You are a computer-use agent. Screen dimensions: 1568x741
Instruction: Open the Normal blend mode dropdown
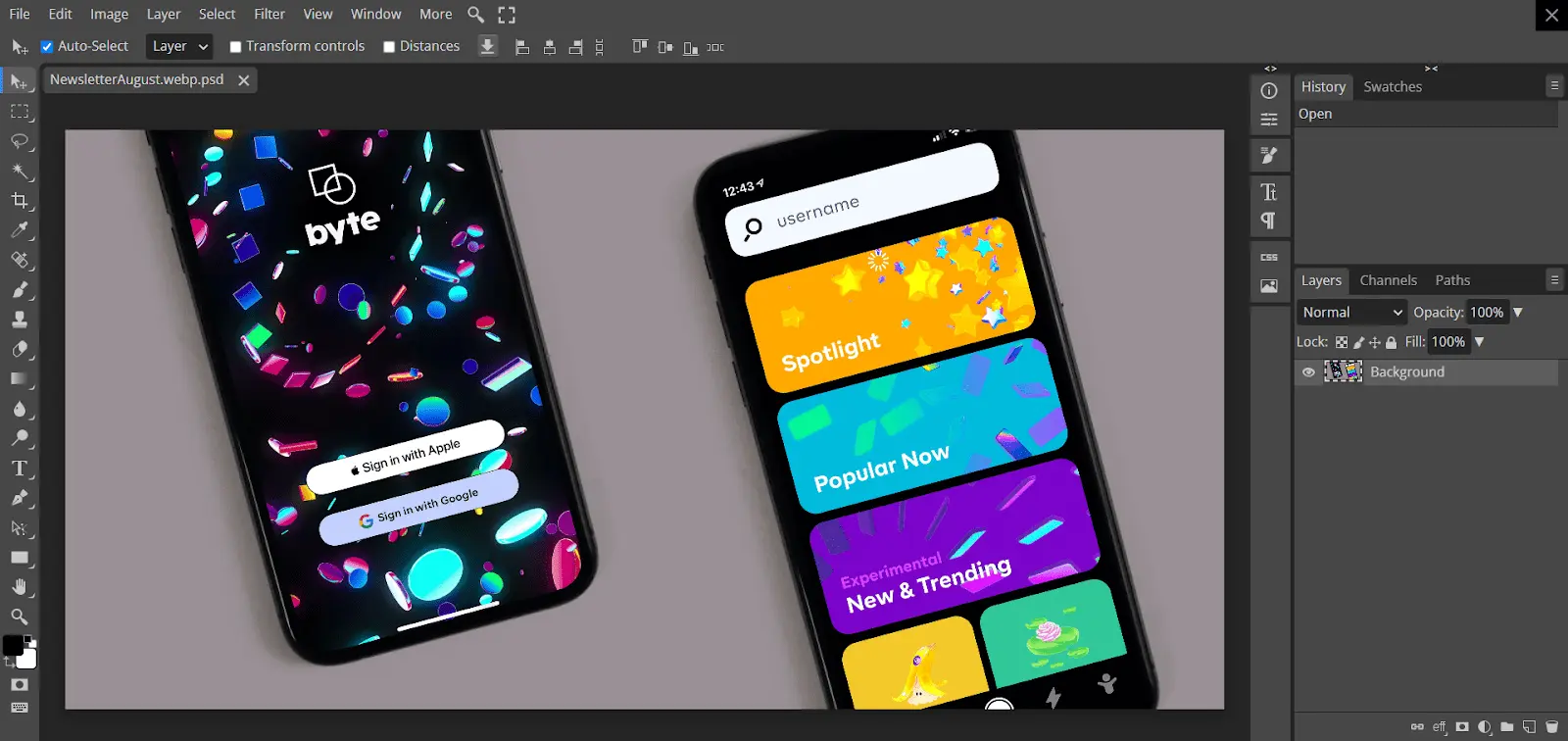[1352, 312]
